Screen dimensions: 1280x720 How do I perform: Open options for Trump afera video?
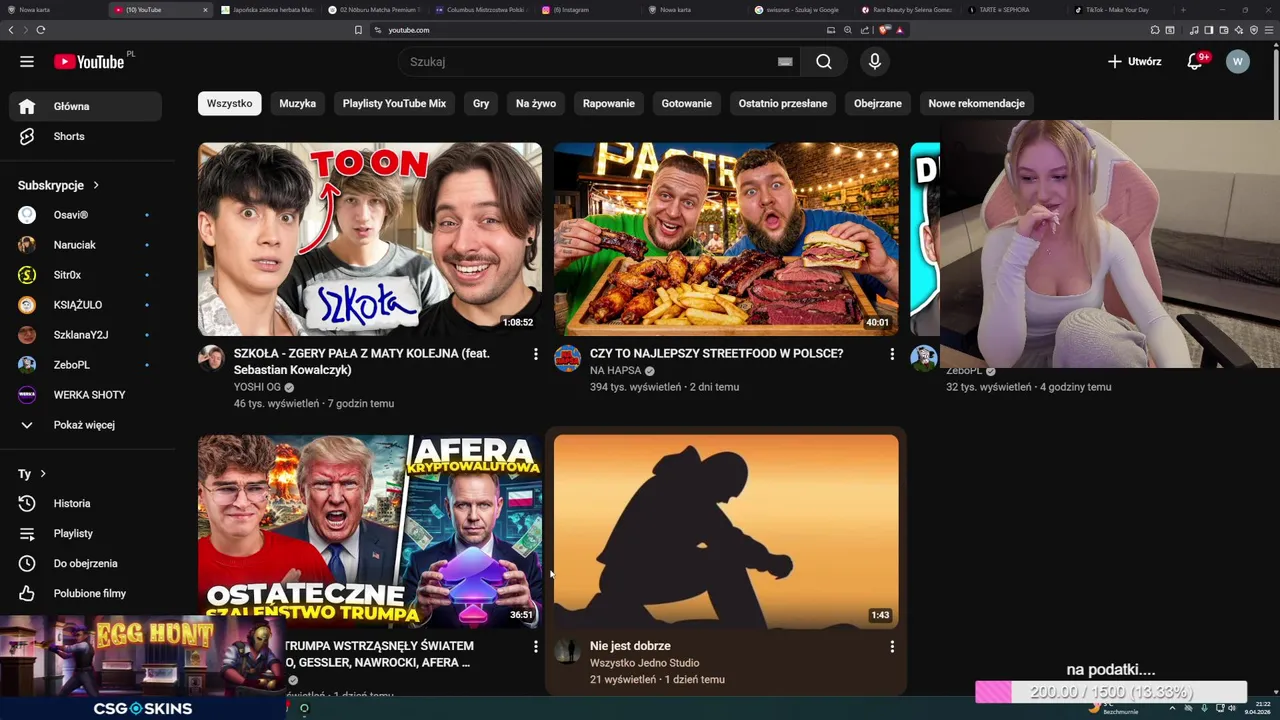click(x=536, y=647)
